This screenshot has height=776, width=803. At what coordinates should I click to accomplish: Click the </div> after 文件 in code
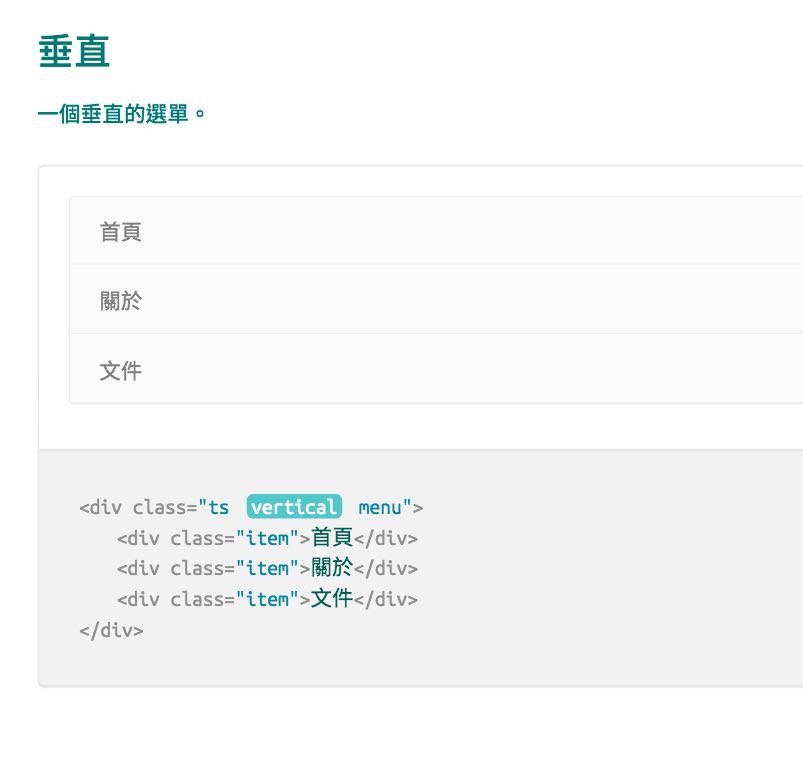[x=386, y=599]
